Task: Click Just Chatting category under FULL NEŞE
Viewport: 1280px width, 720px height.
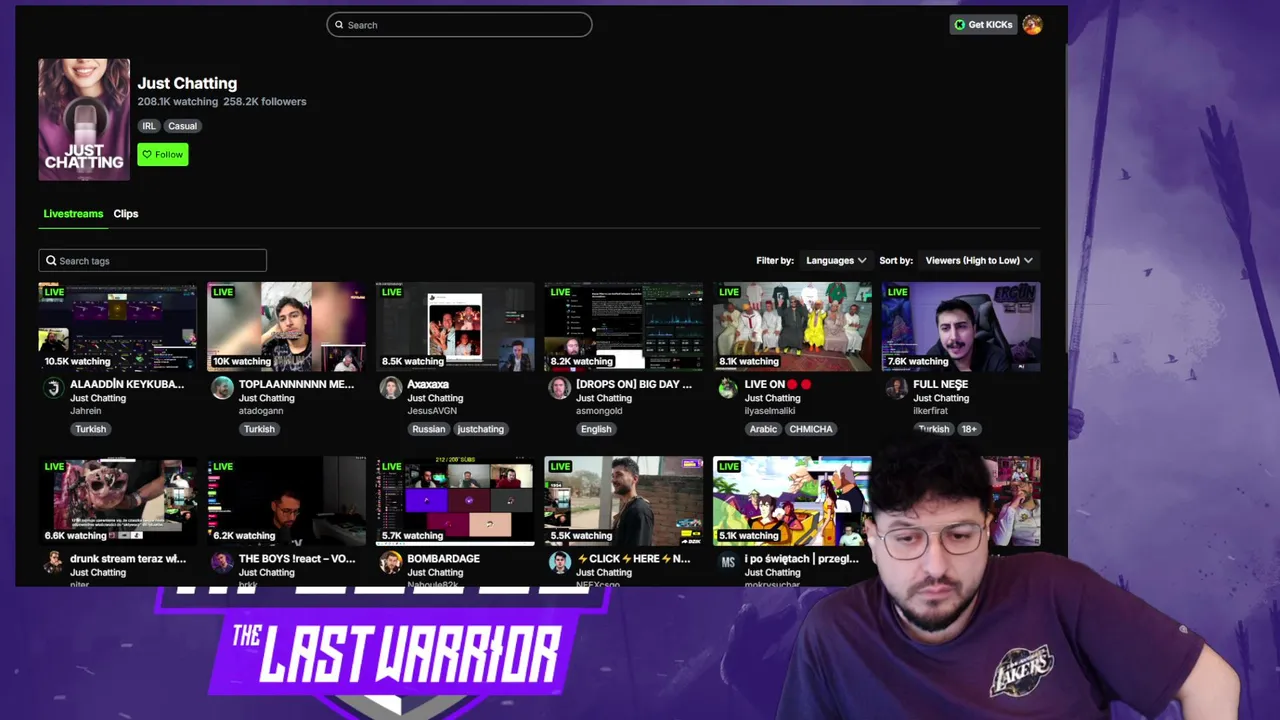Action: point(941,398)
